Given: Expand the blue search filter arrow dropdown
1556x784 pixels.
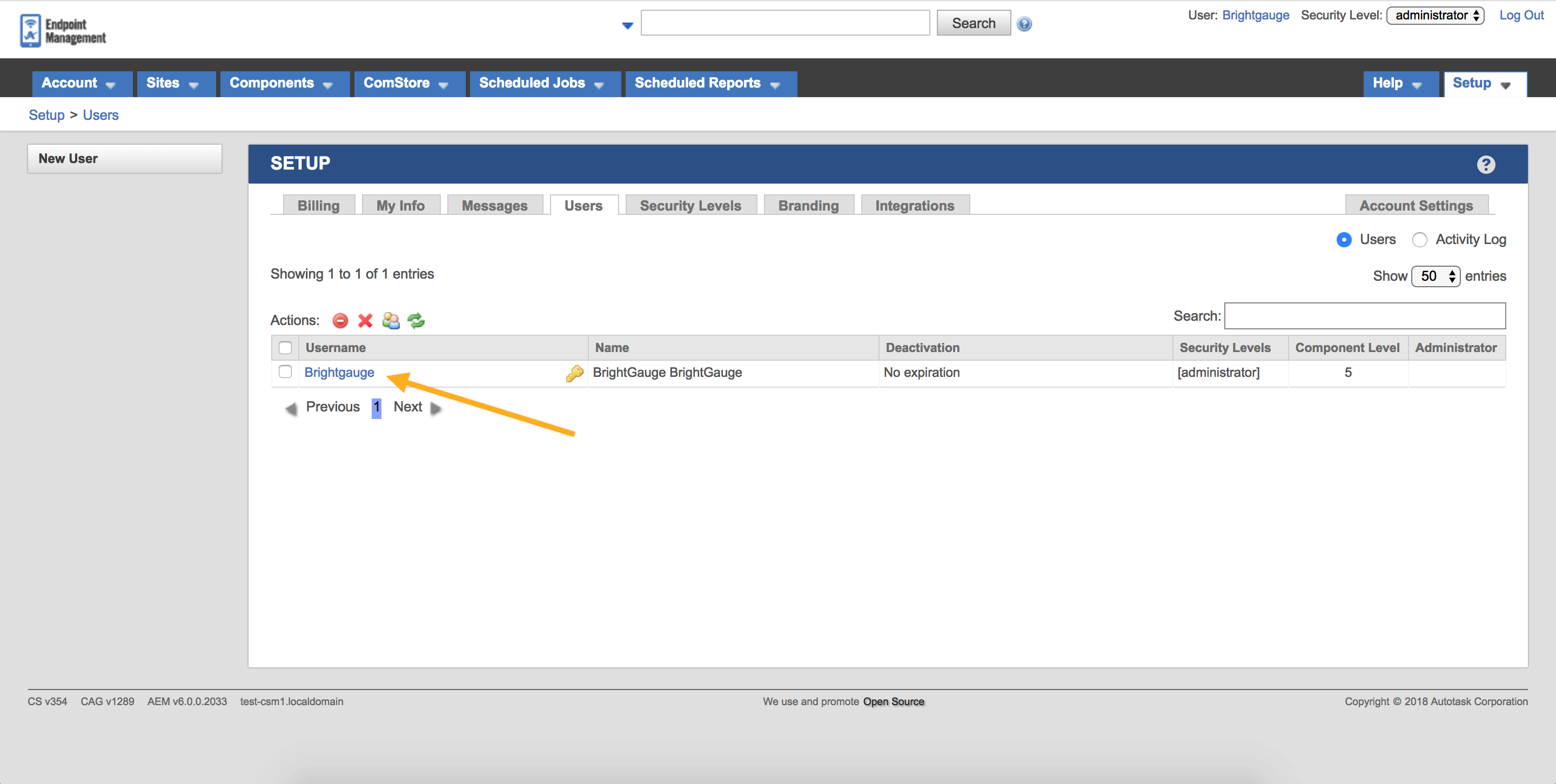Looking at the screenshot, I should (x=627, y=25).
